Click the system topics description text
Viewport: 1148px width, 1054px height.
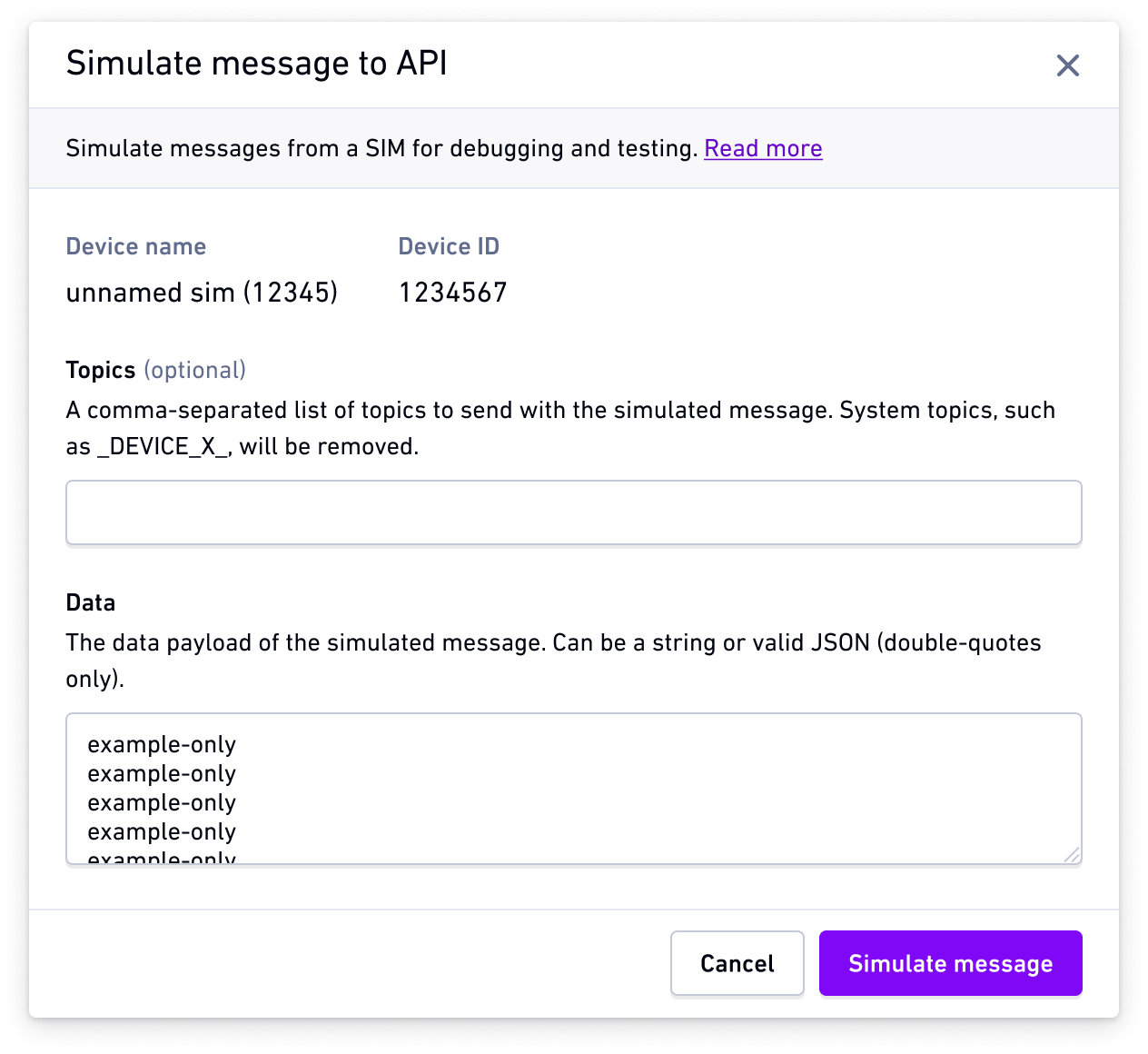click(x=559, y=428)
